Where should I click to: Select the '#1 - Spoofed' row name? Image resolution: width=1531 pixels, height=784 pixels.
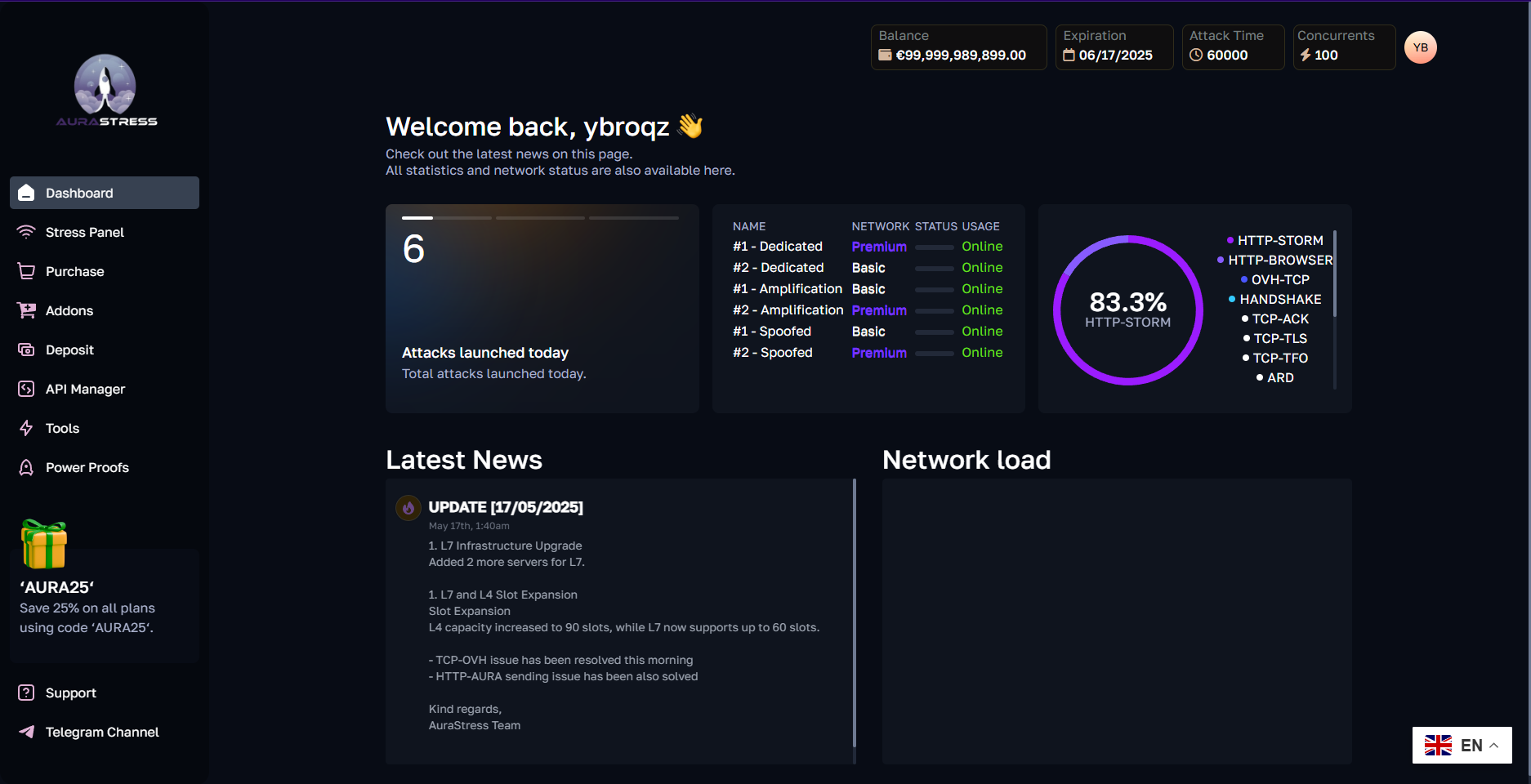pos(772,332)
